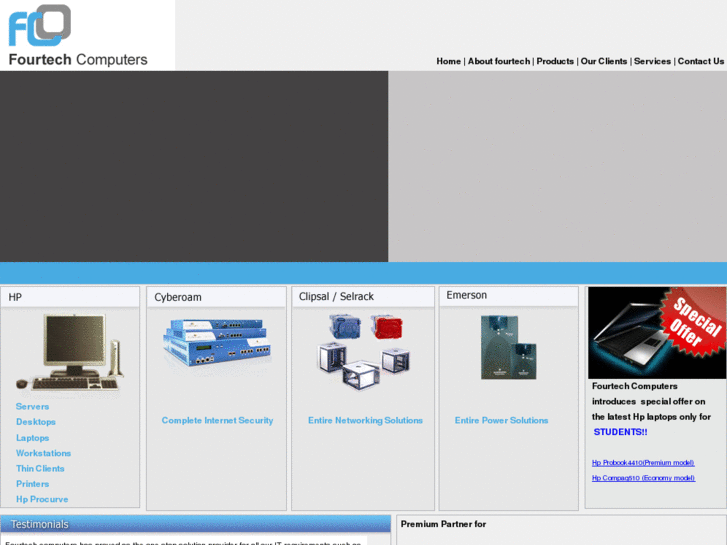This screenshot has height=545, width=727.
Task: Open Hp Compaq 510 Economy model link
Action: point(644,478)
